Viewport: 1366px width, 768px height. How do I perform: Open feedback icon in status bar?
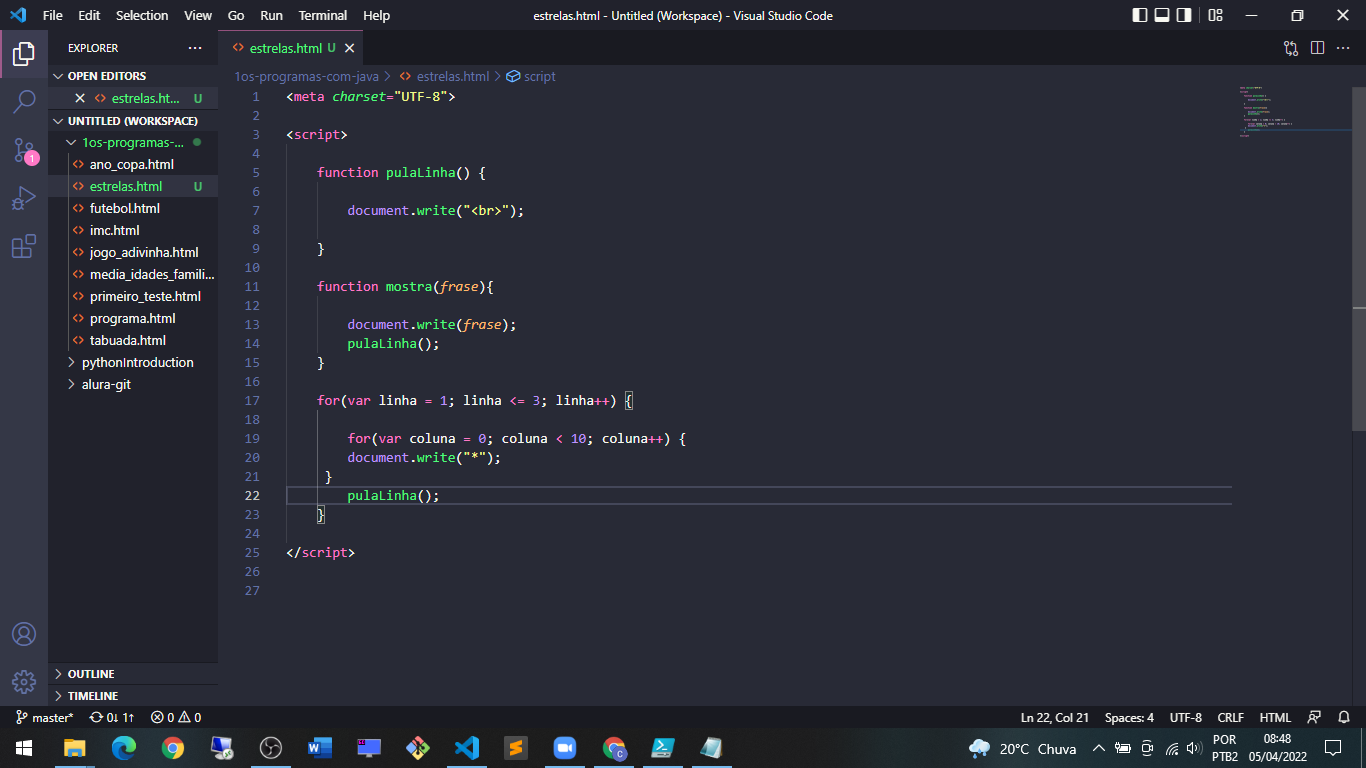point(1314,717)
